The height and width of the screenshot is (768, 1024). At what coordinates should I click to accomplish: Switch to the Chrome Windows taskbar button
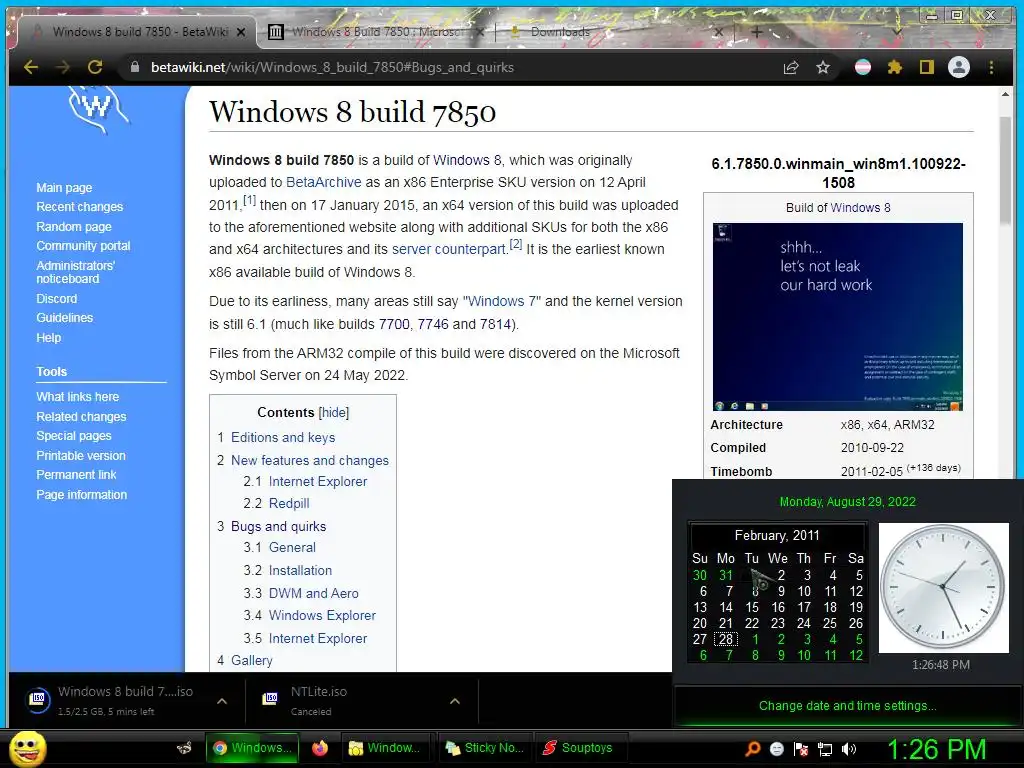(x=253, y=748)
